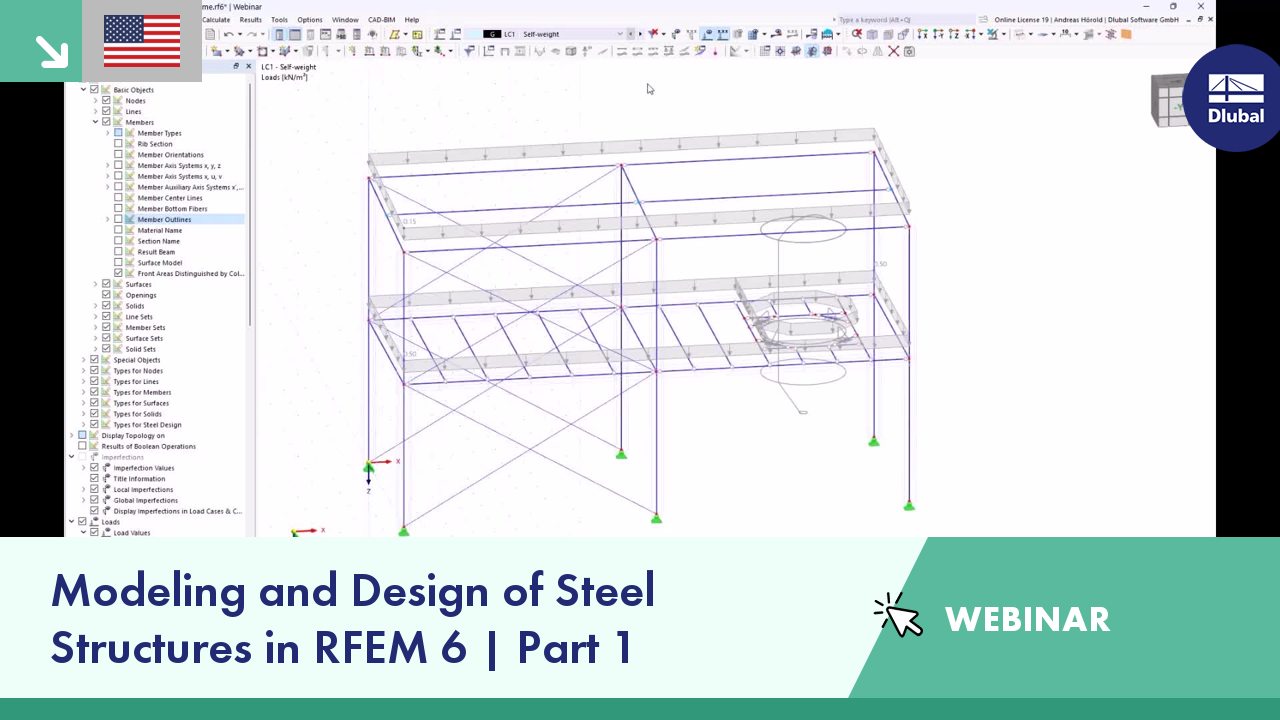Expand the Member Types tree node

(x=107, y=133)
